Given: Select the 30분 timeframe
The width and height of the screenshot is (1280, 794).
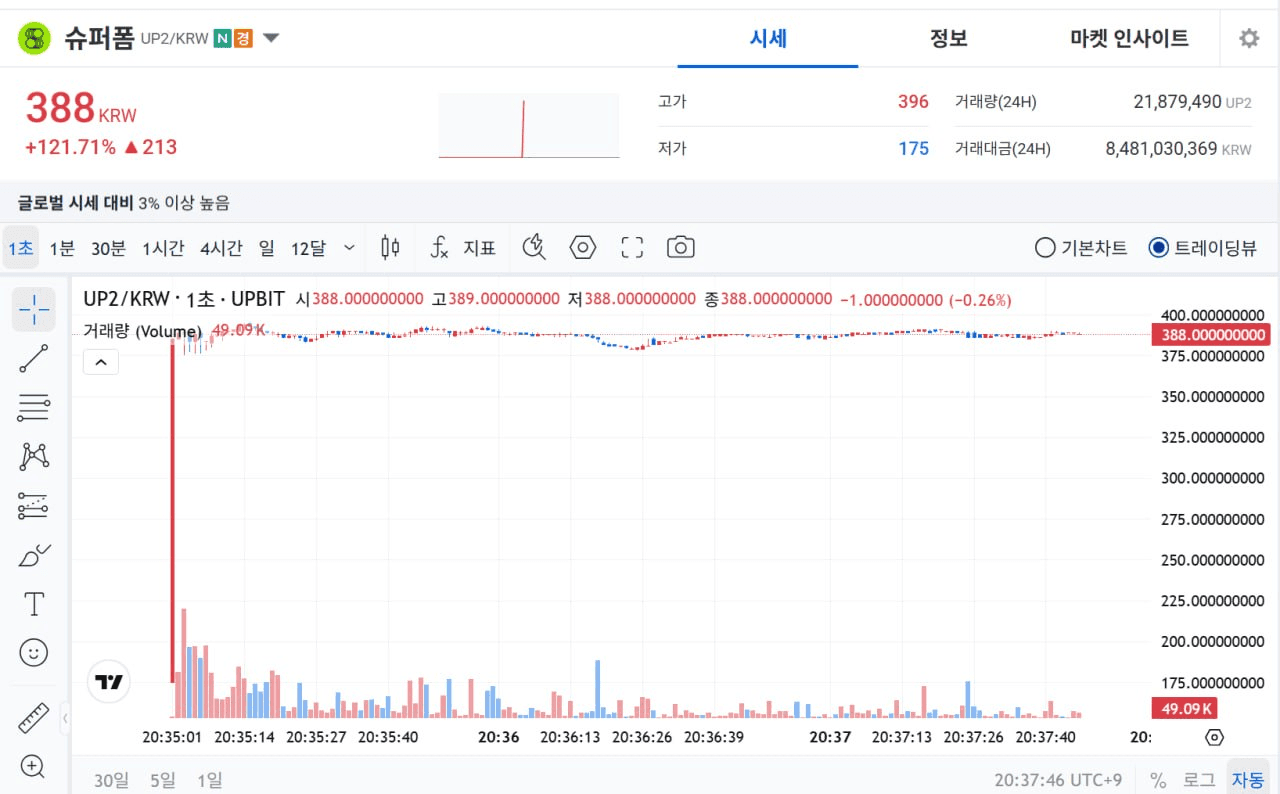Looking at the screenshot, I should coord(108,247).
